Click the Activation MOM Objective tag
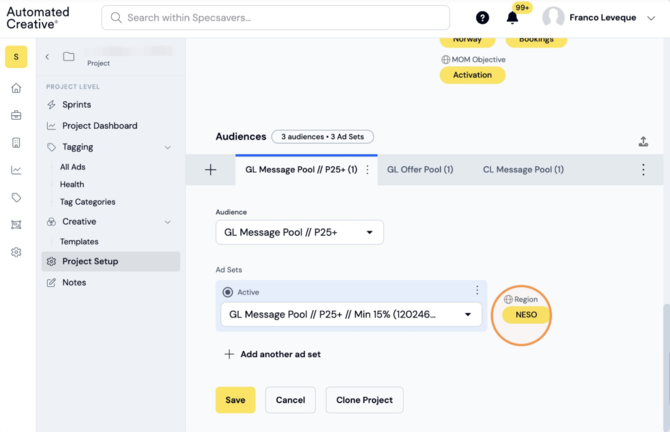 [472, 75]
